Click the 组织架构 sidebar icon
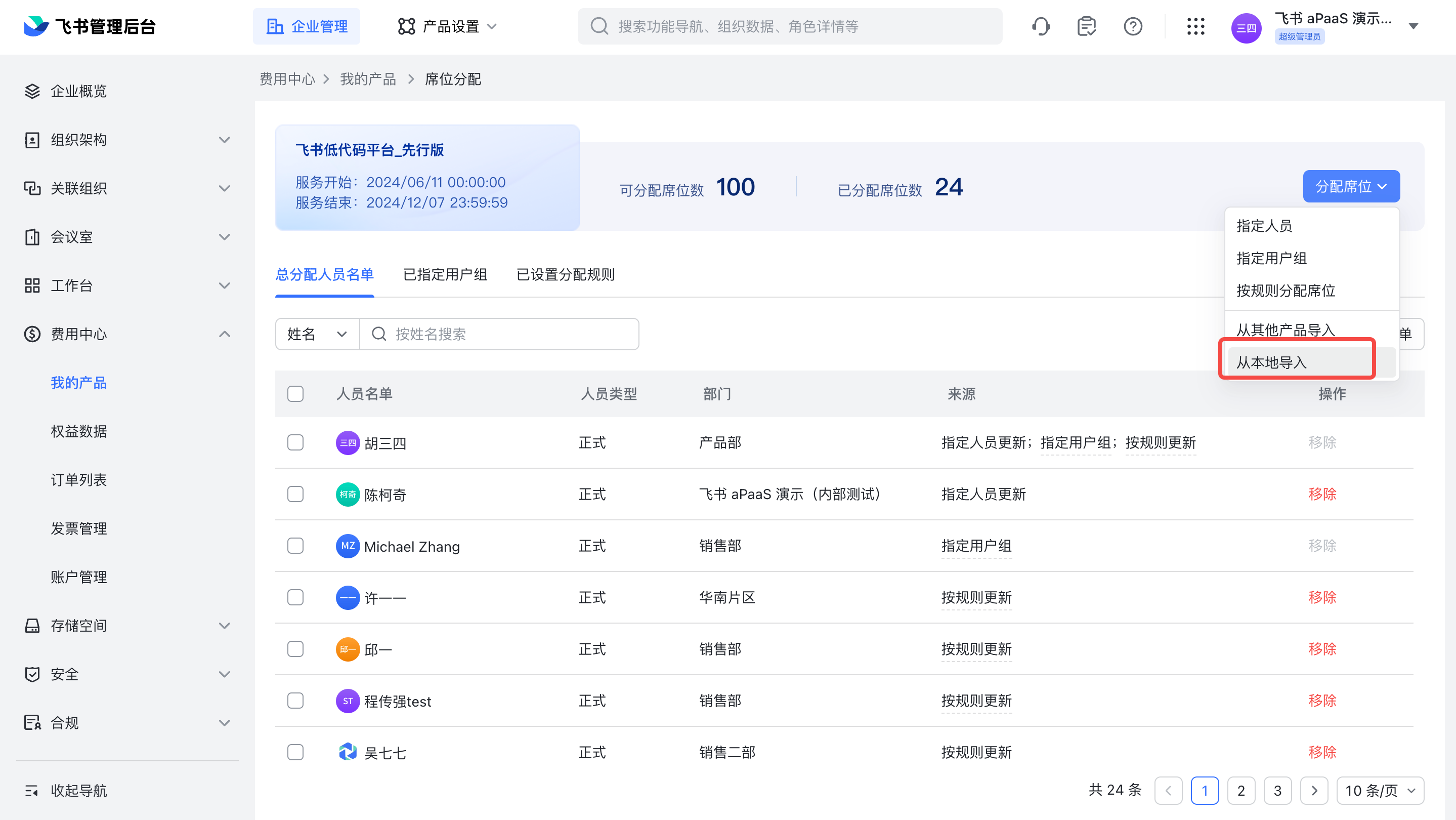The image size is (1456, 820). coord(32,140)
